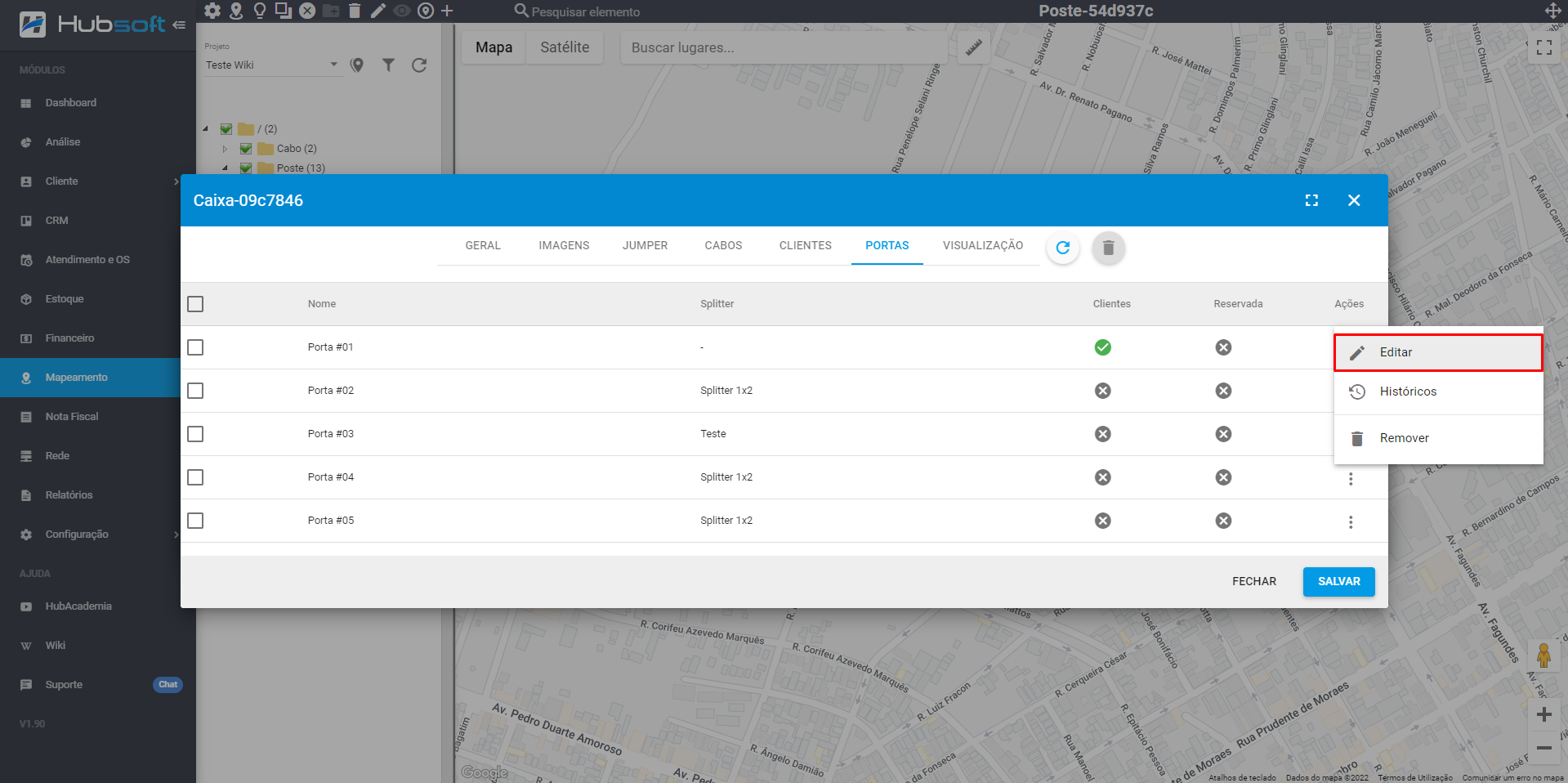Close the Caixa-09c7846 dialog
Image resolution: width=1568 pixels, height=783 pixels.
1354,200
